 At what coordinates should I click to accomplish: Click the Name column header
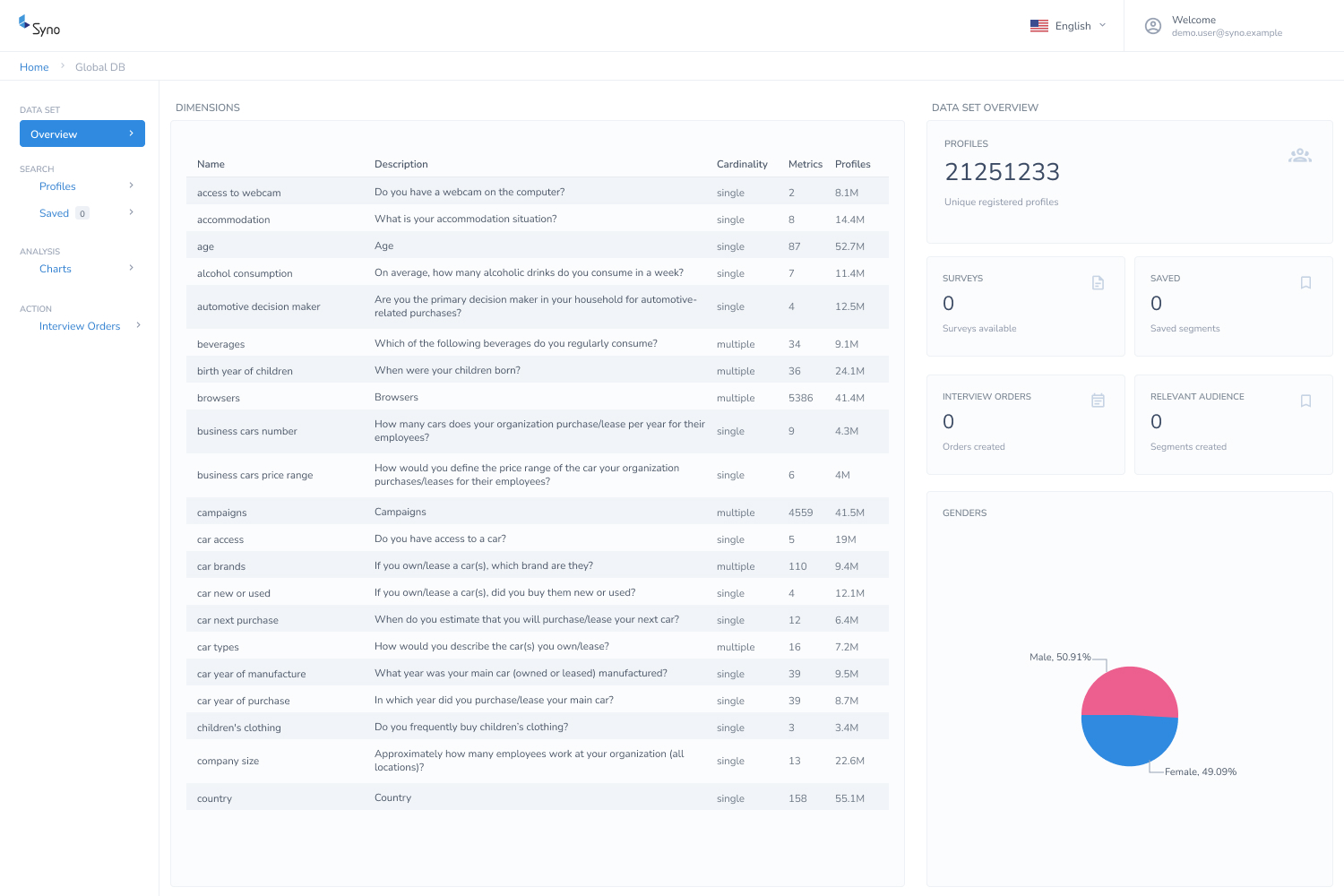tap(211, 164)
